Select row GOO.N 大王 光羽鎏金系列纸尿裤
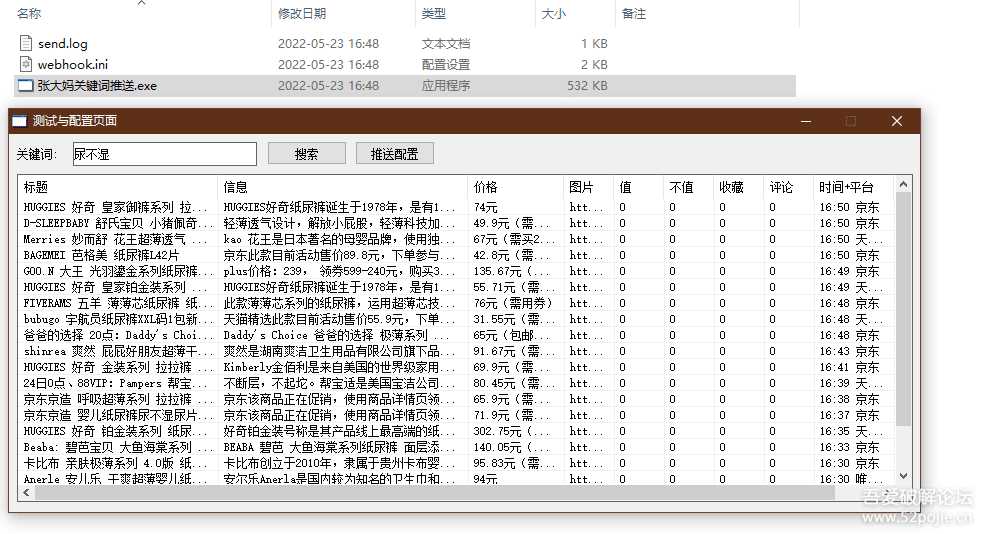 457,271
